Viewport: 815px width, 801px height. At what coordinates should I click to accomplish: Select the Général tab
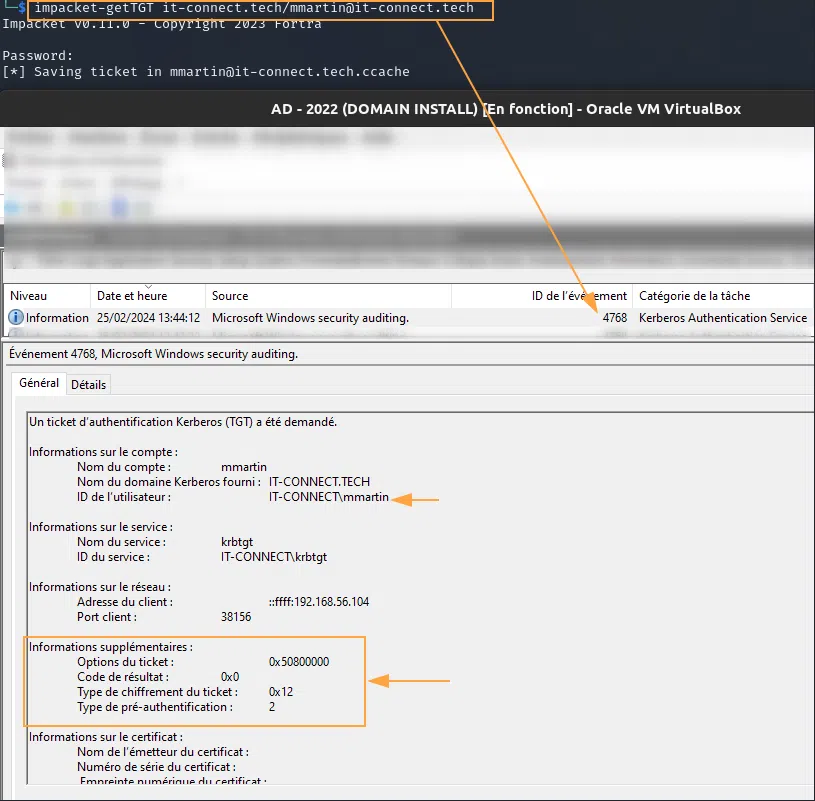coord(39,383)
